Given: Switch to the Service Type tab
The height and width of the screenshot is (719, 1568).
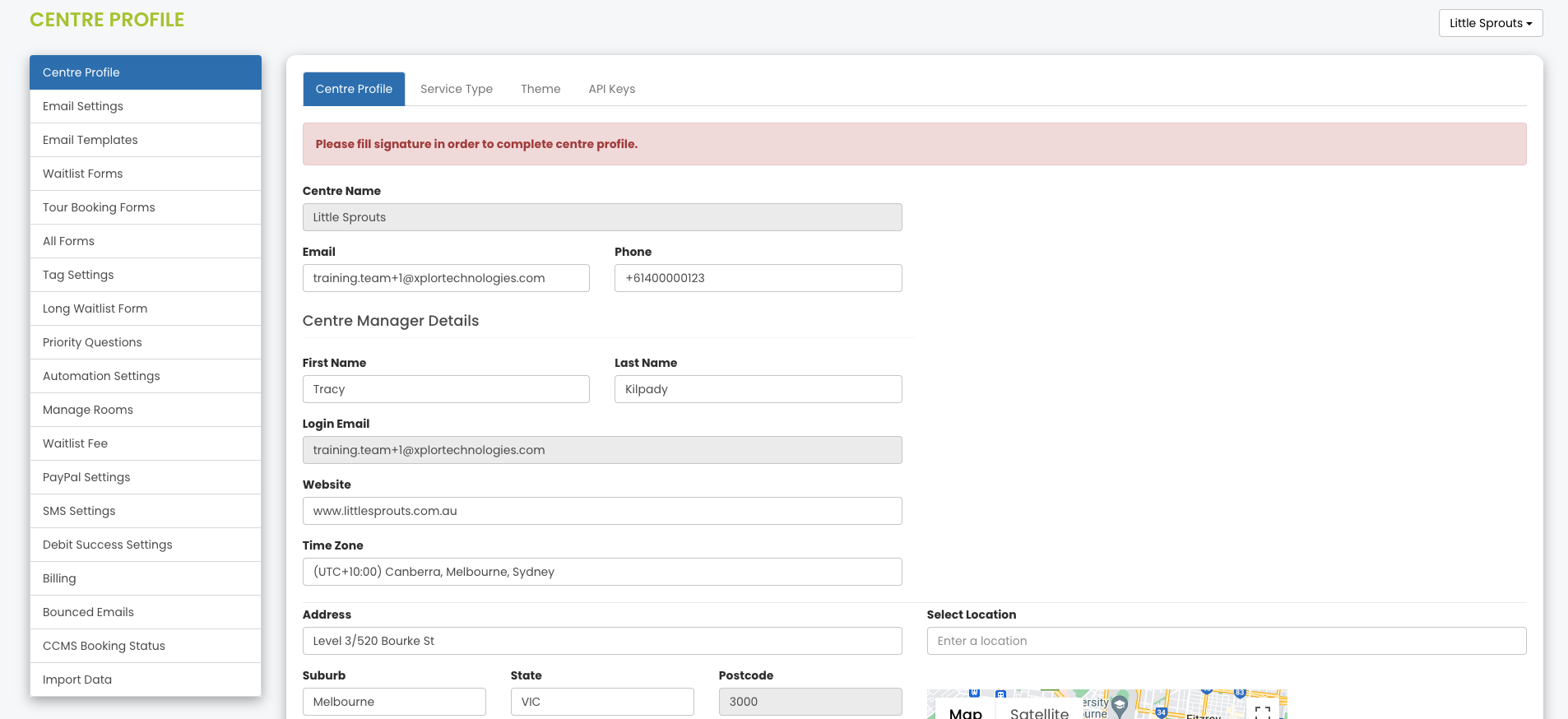Looking at the screenshot, I should coord(457,89).
